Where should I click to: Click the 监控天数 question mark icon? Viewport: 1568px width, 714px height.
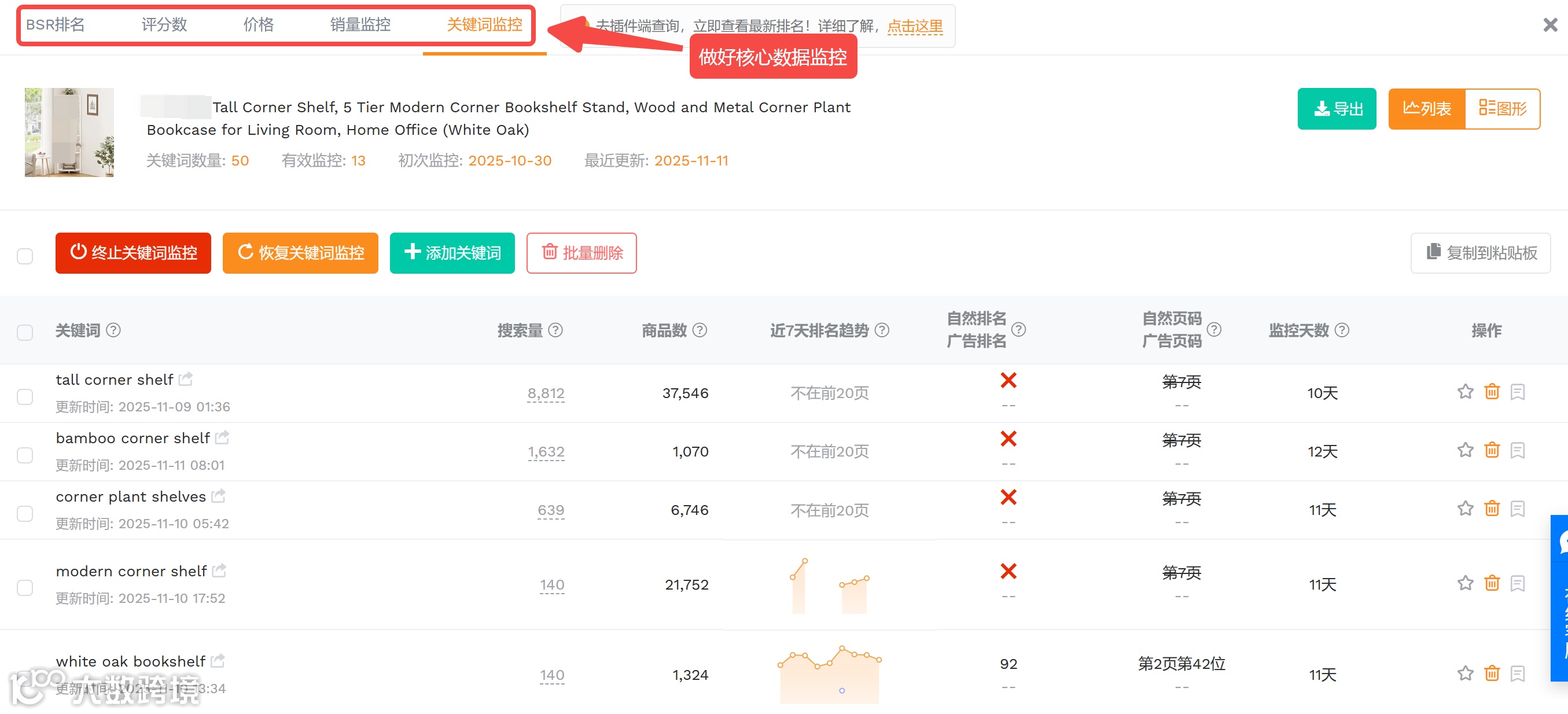[x=1341, y=330]
